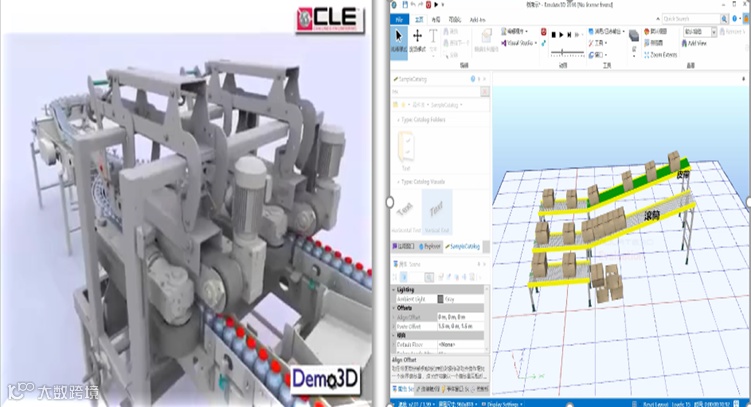Open the first dropdown in the tools group
The image size is (751, 407).
point(606,32)
